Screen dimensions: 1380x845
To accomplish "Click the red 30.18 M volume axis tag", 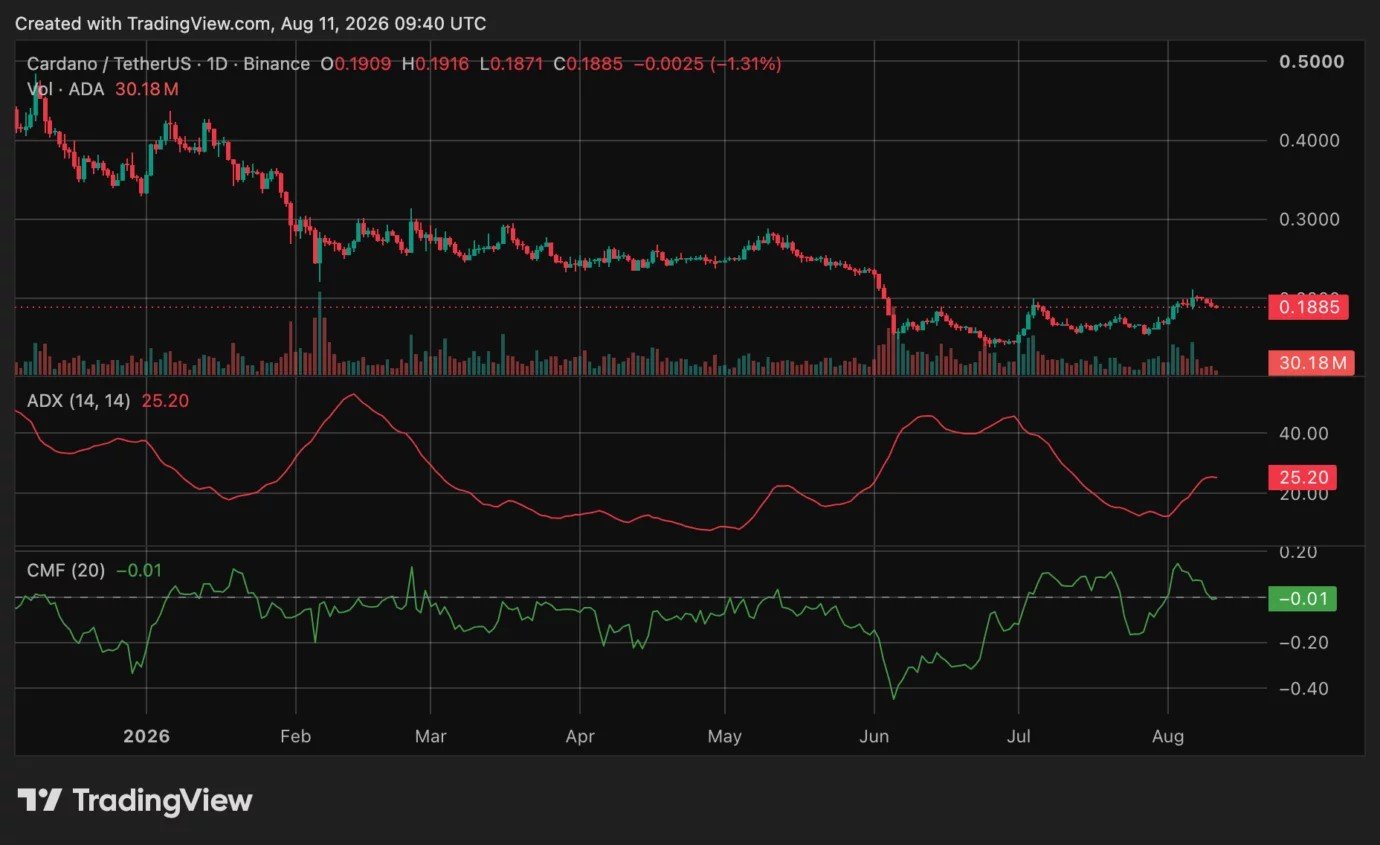I will (1310, 362).
